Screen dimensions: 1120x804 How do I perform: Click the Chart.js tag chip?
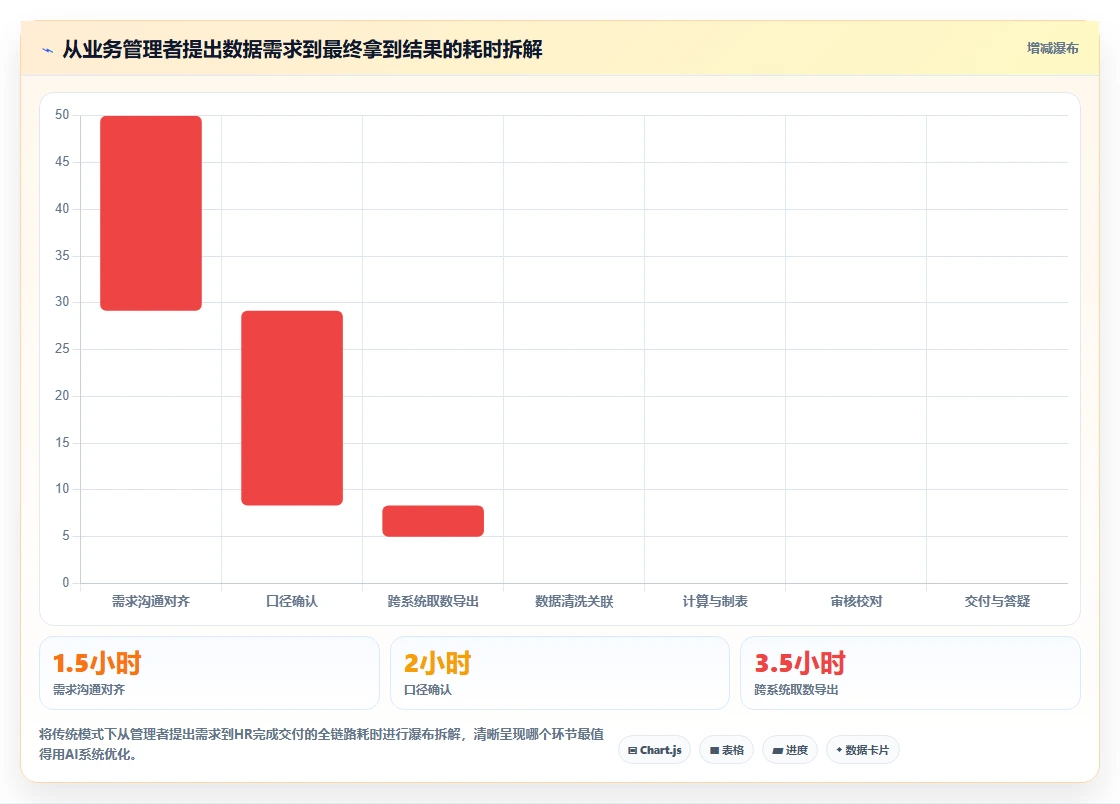click(x=654, y=750)
